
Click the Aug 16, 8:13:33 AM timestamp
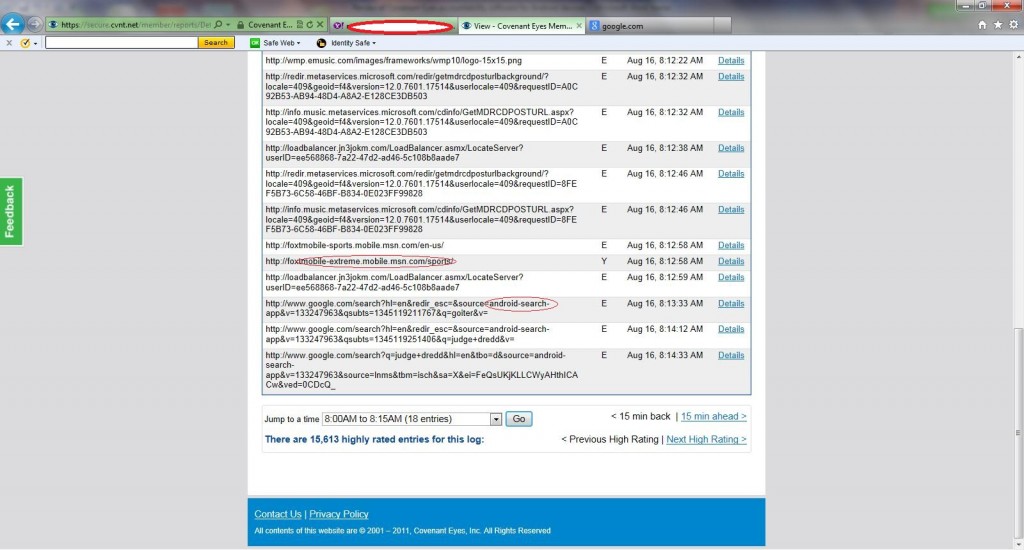665,304
